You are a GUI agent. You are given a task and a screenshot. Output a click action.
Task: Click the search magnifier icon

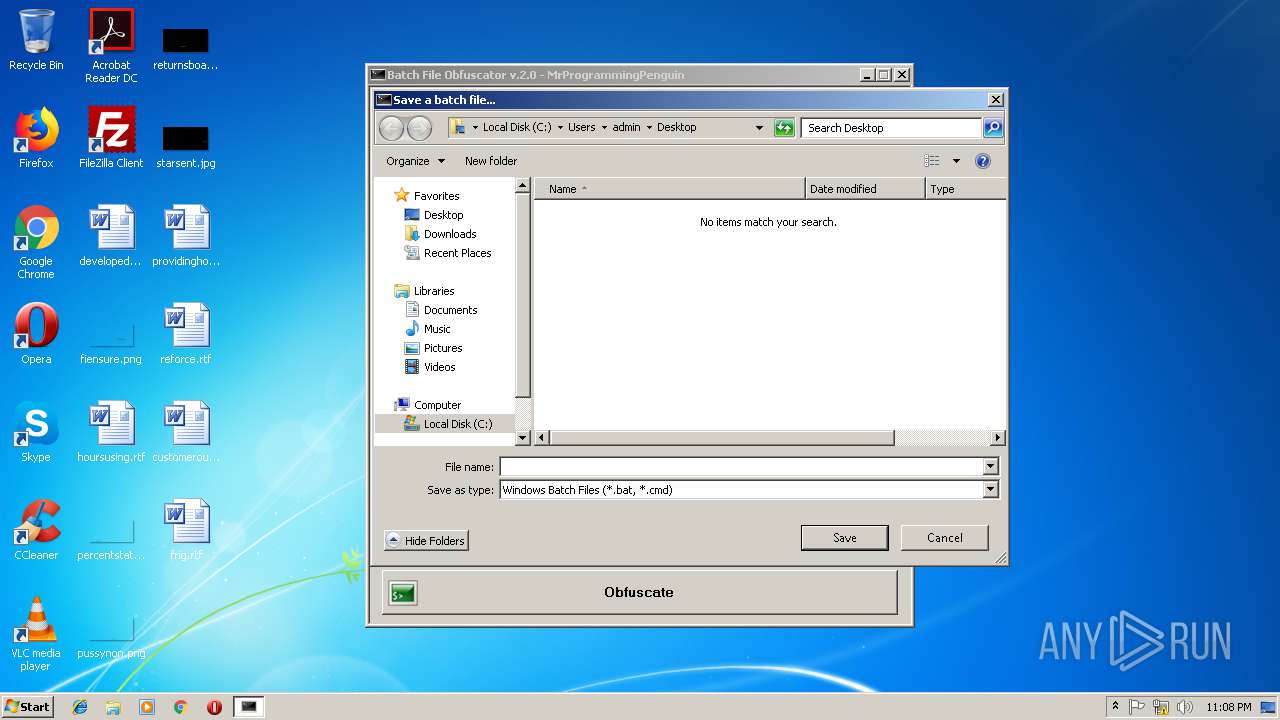pyautogui.click(x=992, y=128)
